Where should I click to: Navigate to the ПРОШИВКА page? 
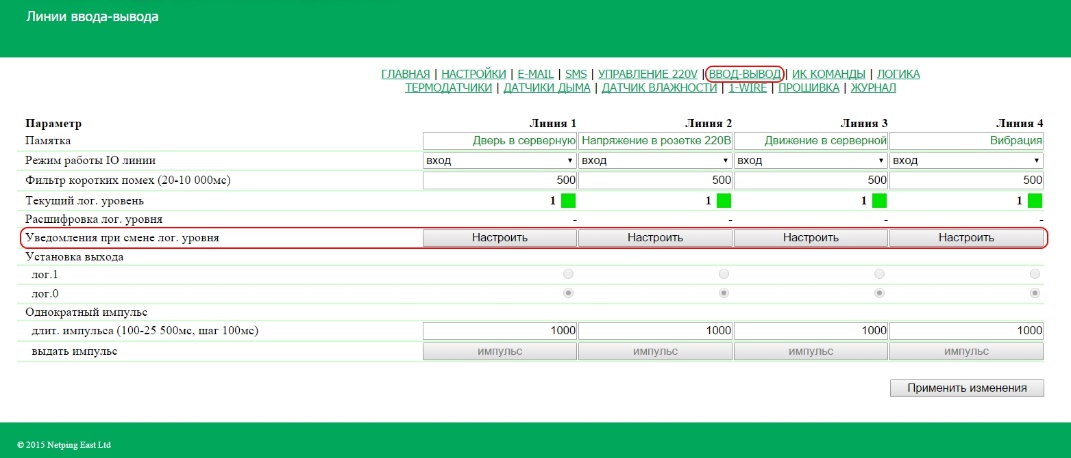(809, 88)
